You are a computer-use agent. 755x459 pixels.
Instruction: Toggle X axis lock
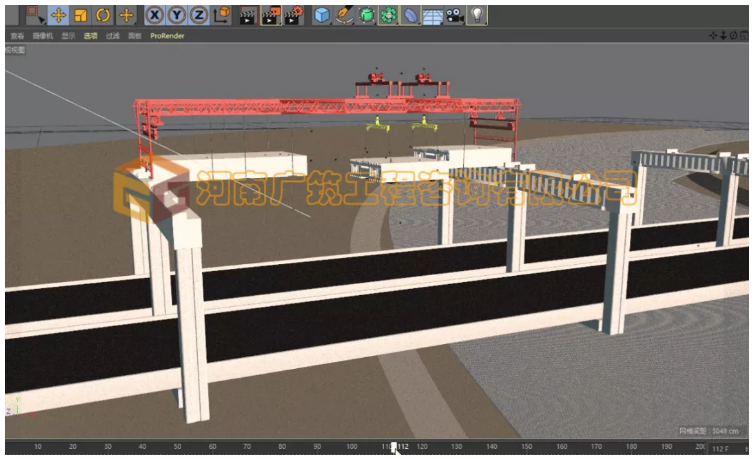pyautogui.click(x=155, y=15)
